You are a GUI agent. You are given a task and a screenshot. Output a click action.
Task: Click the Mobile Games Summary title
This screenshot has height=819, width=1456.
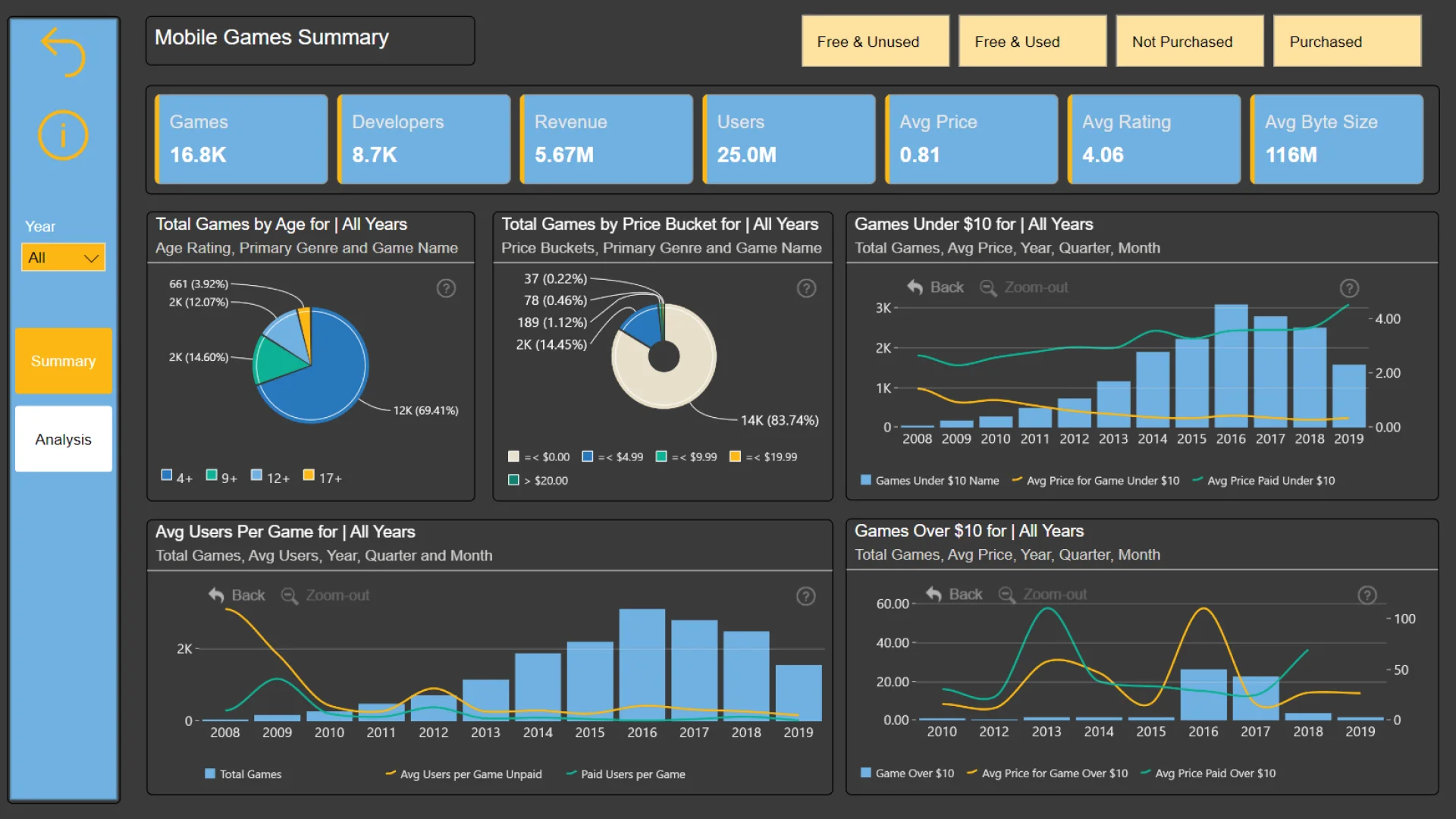pos(271,37)
